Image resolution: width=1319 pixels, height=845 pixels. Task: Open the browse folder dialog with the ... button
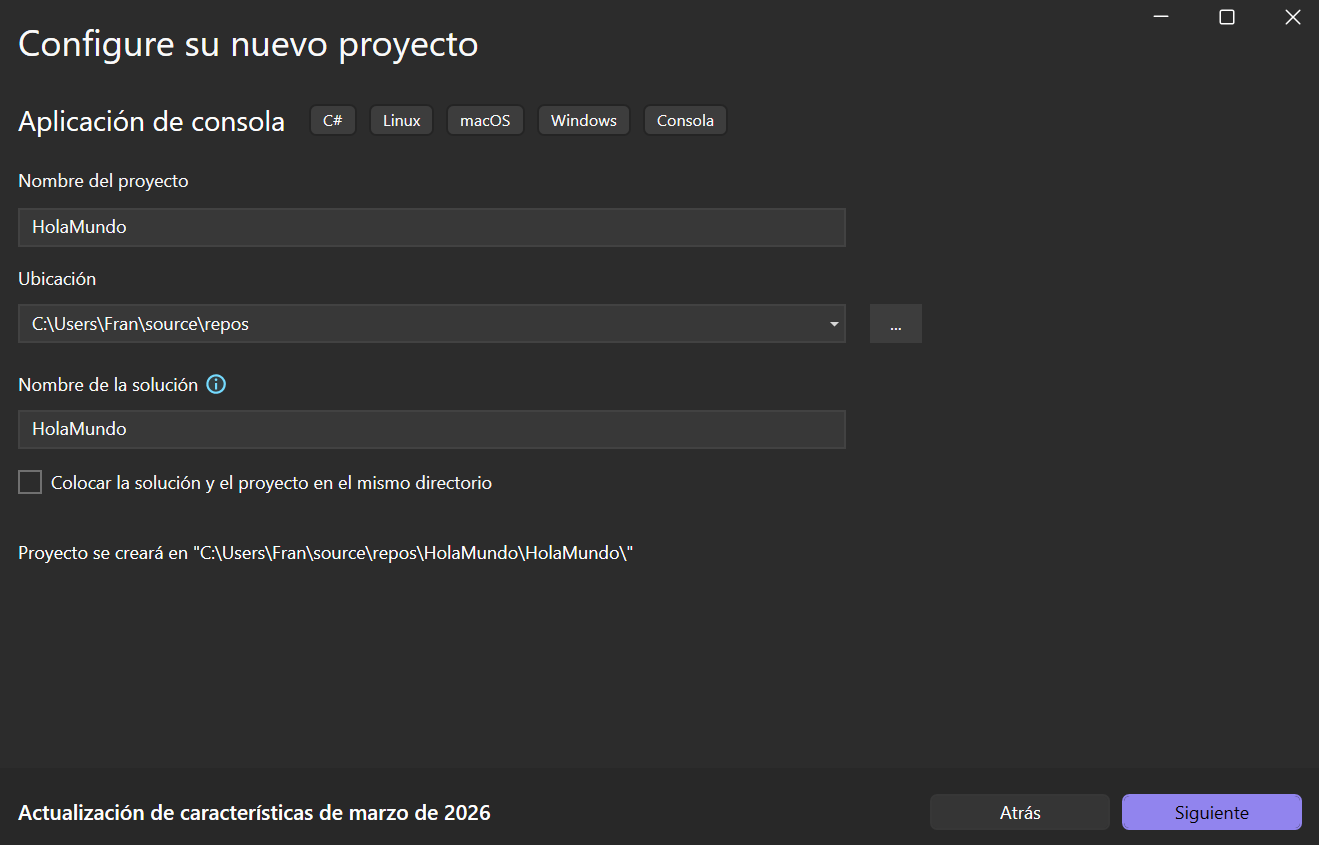tap(895, 323)
